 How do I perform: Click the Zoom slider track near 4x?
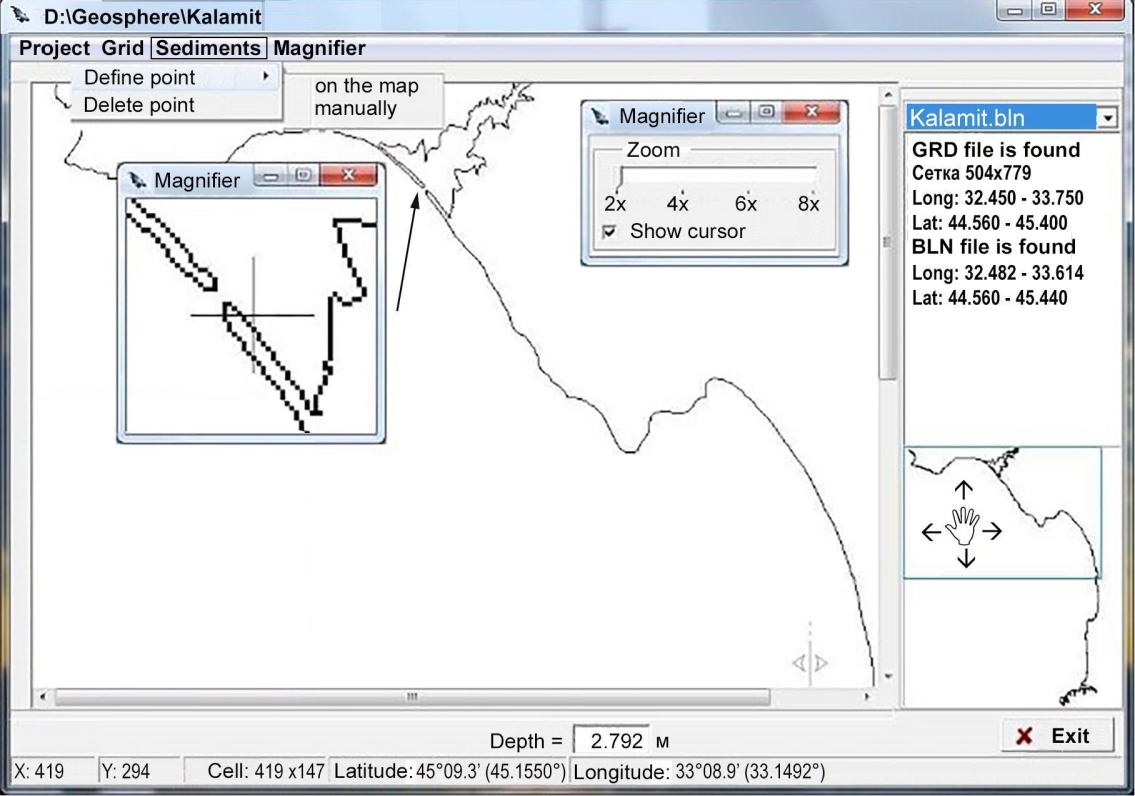coord(678,177)
